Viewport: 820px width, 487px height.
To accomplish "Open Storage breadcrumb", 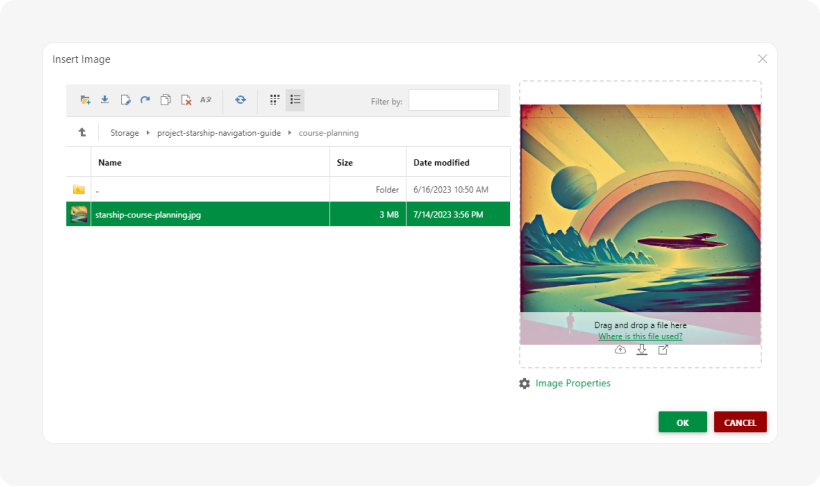I will coord(124,133).
